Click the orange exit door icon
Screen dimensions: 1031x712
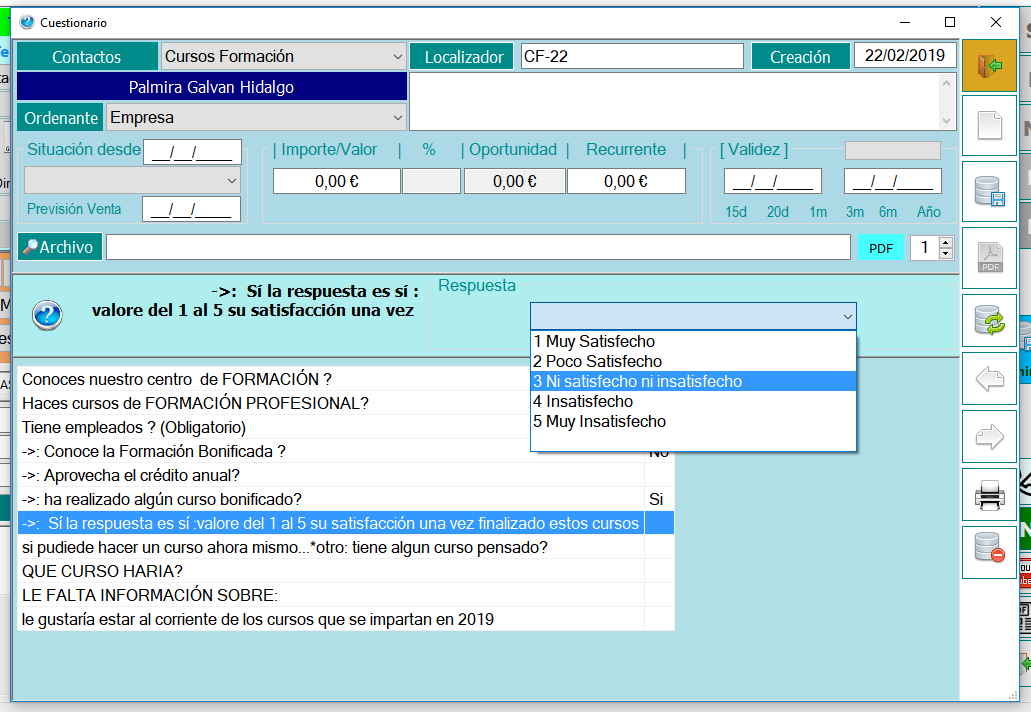989,66
